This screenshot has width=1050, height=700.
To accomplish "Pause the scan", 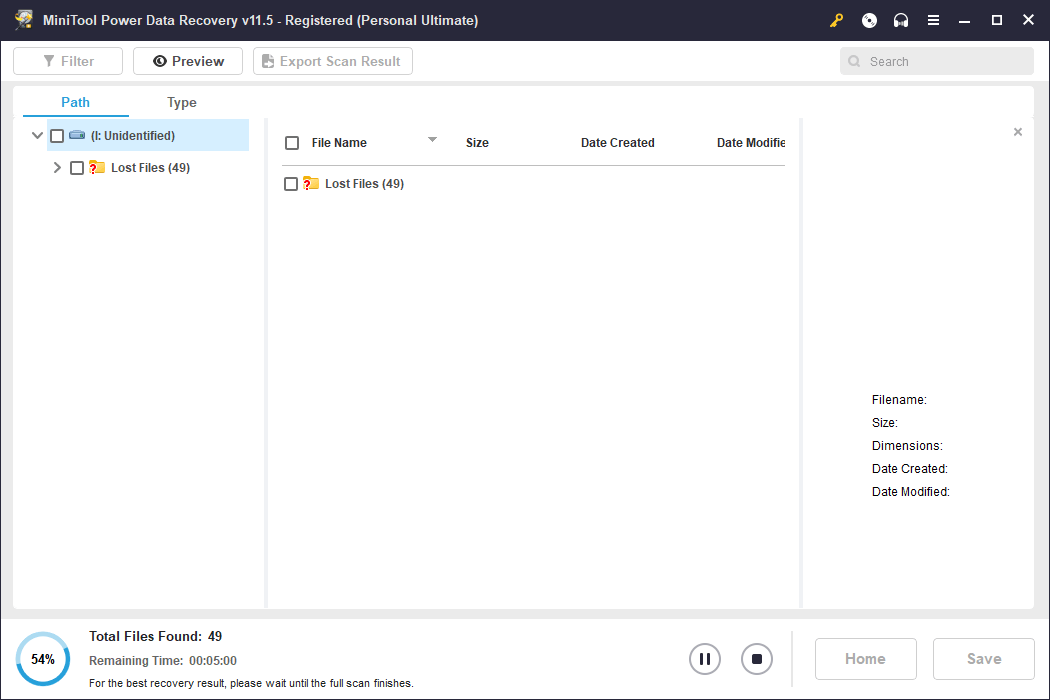I will tap(704, 659).
